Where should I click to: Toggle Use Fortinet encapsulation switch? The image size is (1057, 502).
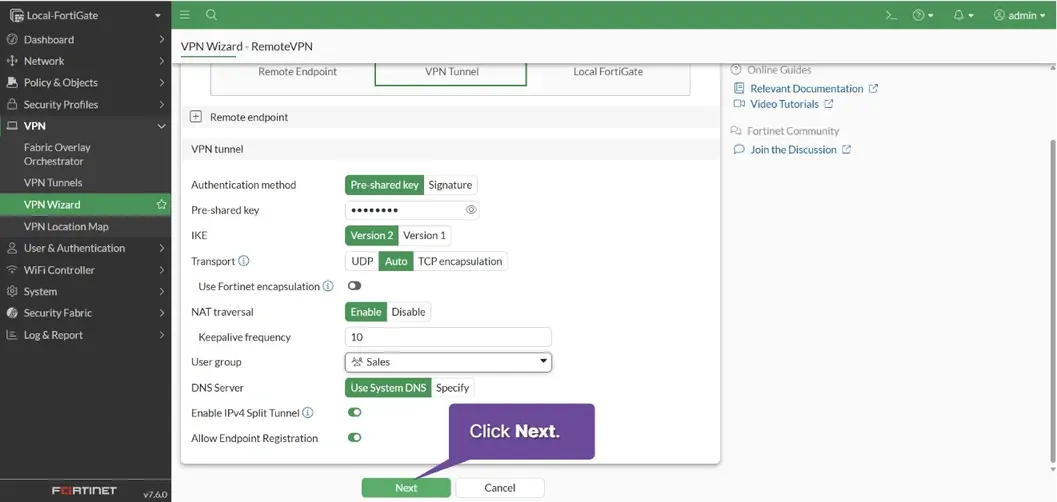(355, 286)
